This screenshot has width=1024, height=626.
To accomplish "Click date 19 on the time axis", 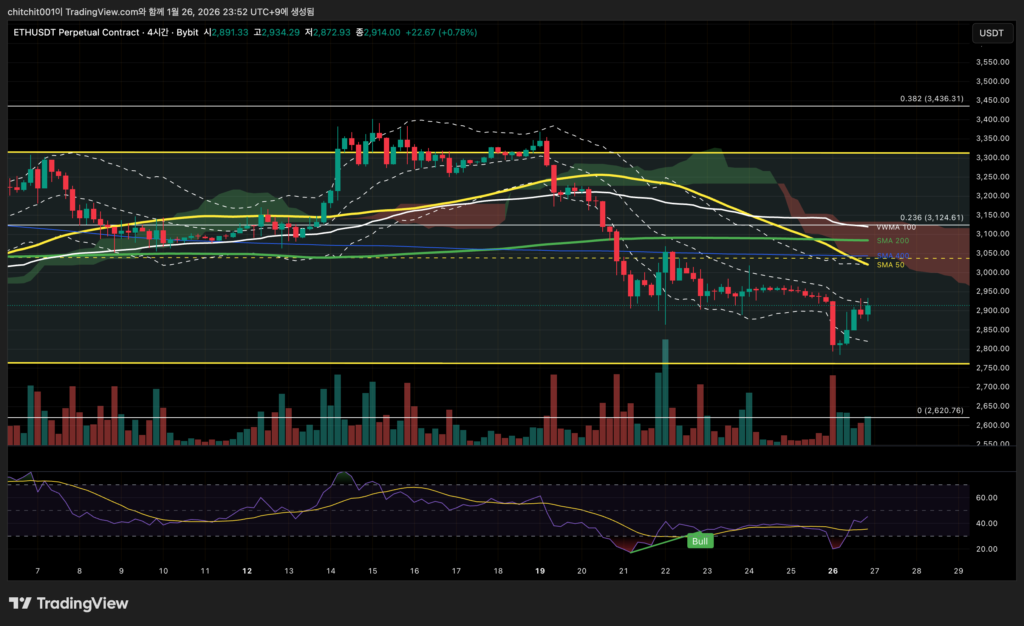I will click(539, 570).
